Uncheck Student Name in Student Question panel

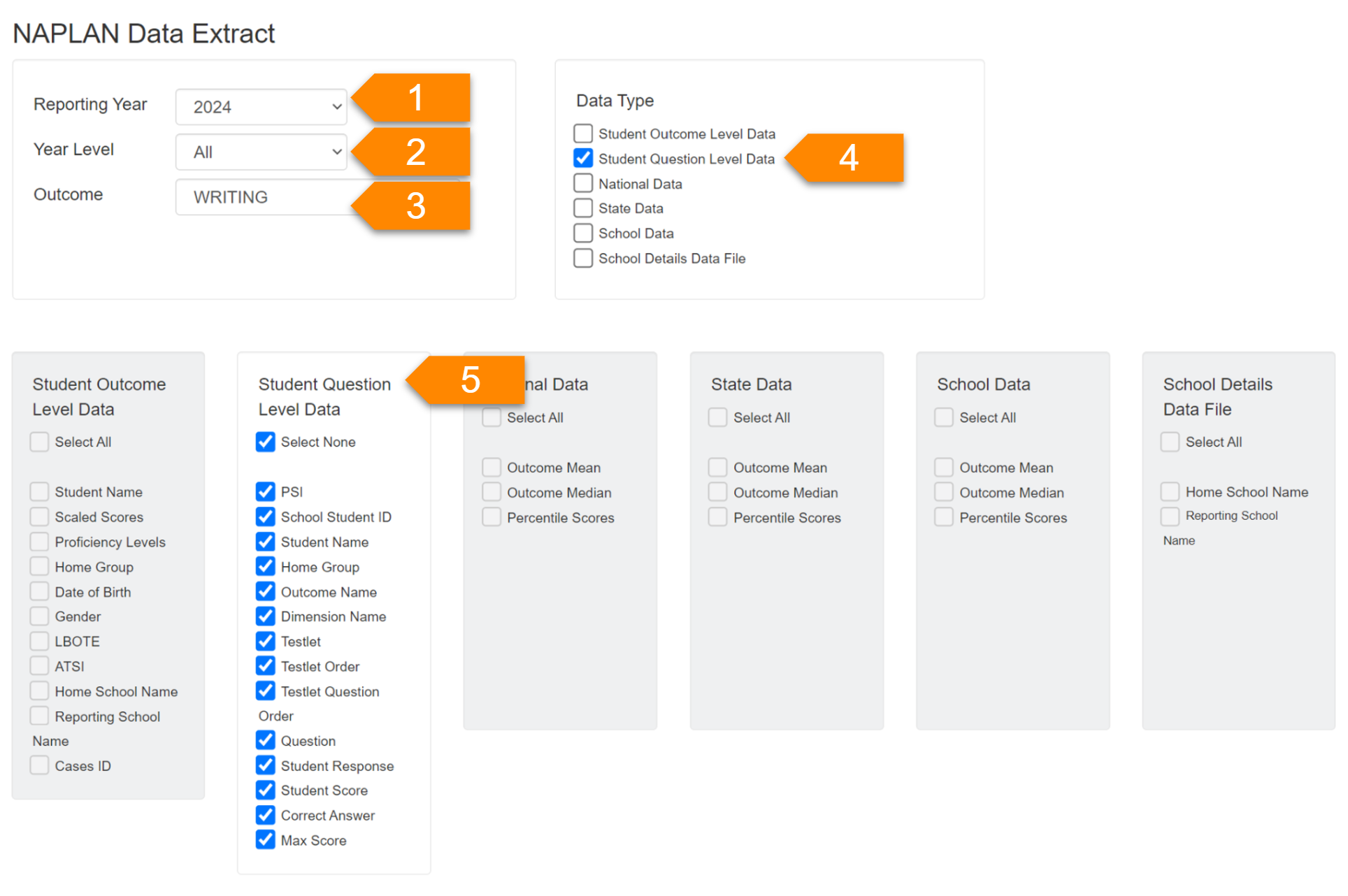click(x=266, y=542)
